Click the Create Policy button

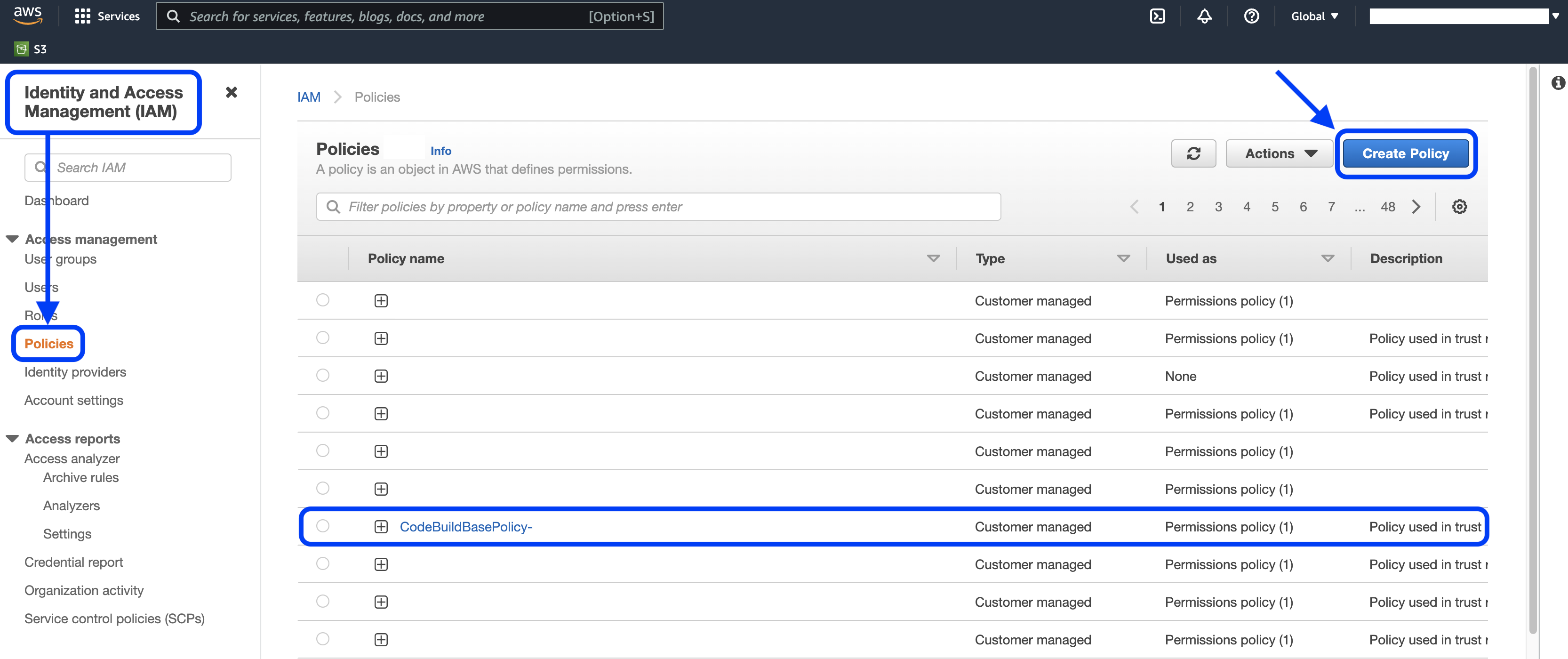[x=1405, y=153]
